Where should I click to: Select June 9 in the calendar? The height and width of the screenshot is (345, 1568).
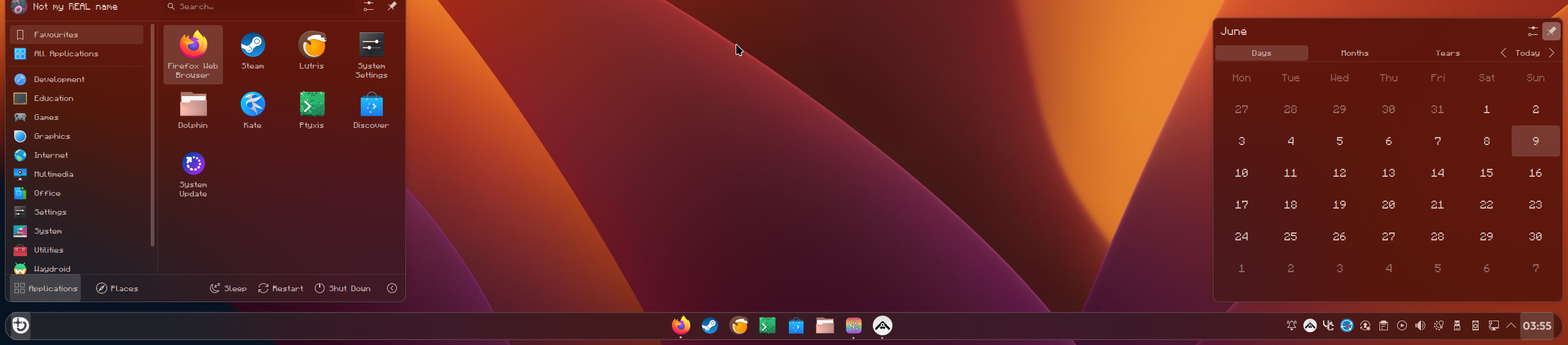coord(1536,141)
